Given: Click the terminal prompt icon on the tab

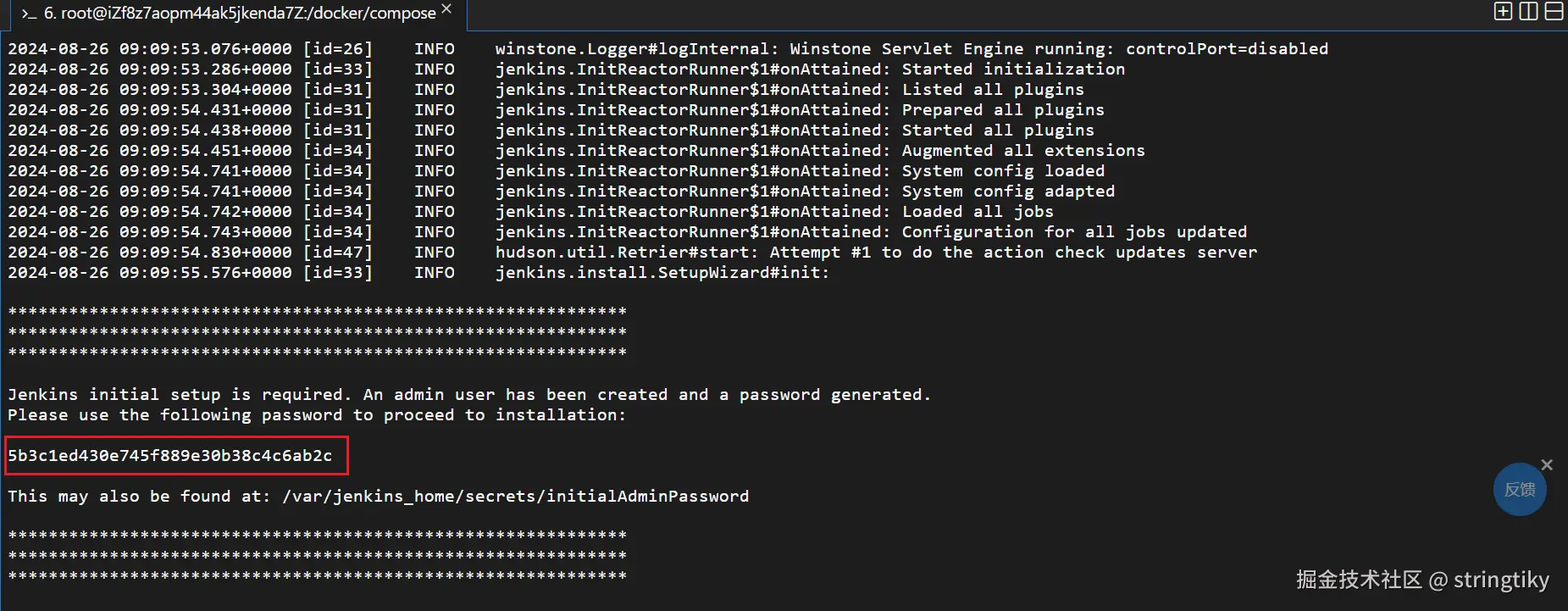Looking at the screenshot, I should (29, 14).
